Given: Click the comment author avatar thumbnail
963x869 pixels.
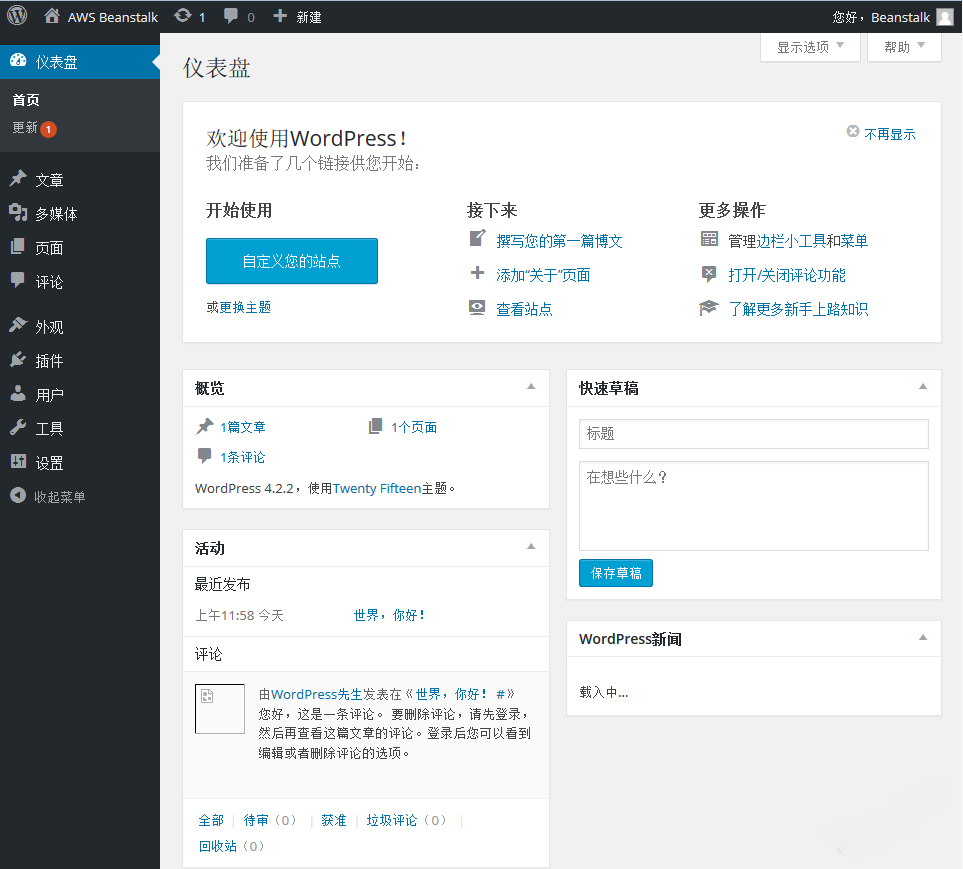Looking at the screenshot, I should tap(220, 709).
